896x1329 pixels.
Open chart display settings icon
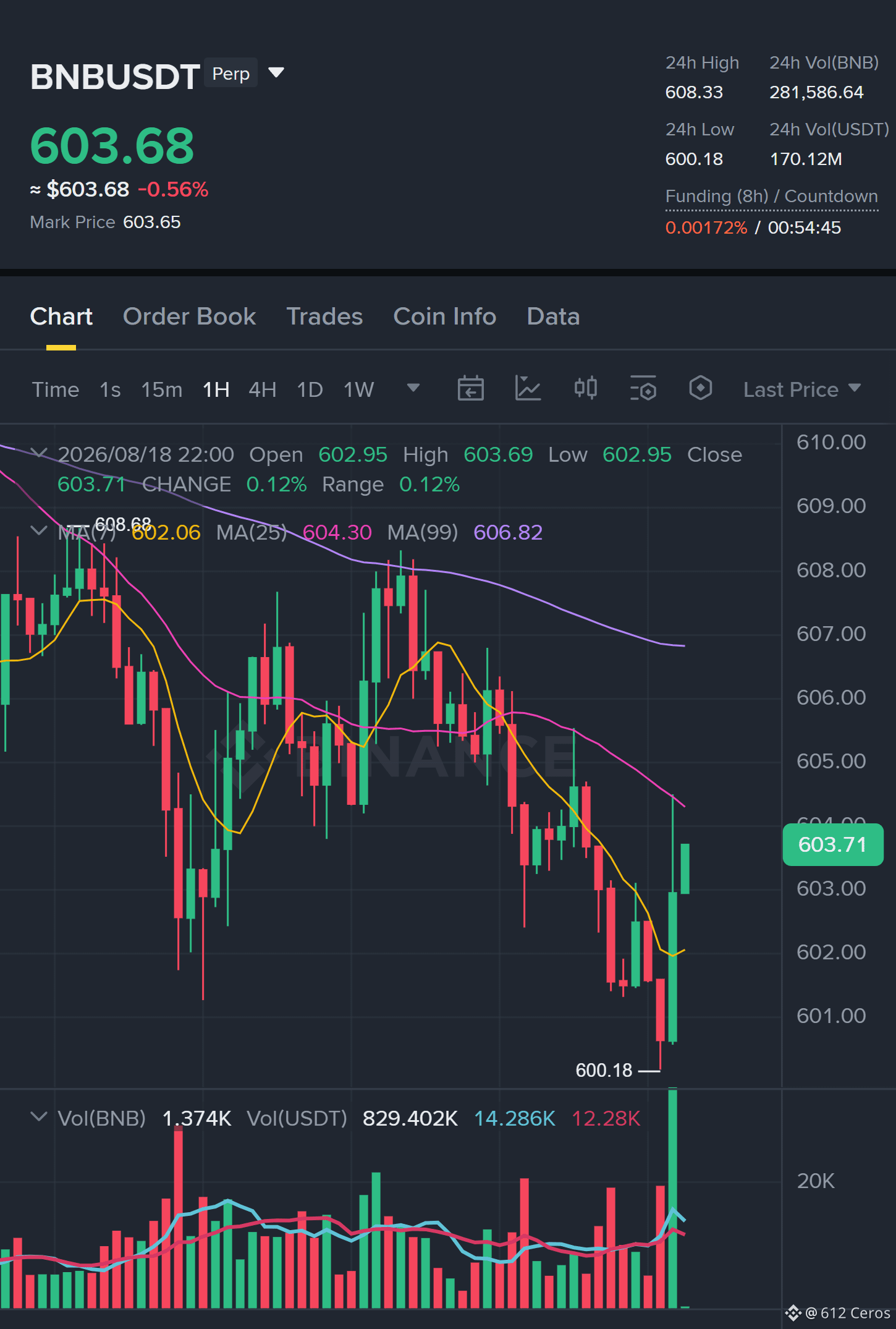(643, 389)
